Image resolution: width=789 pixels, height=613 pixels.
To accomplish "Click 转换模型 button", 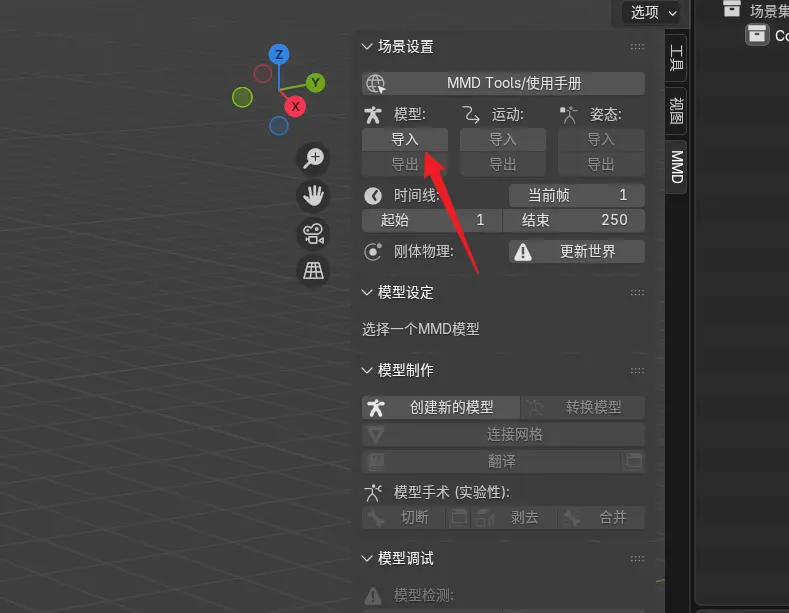I will 583,407.
